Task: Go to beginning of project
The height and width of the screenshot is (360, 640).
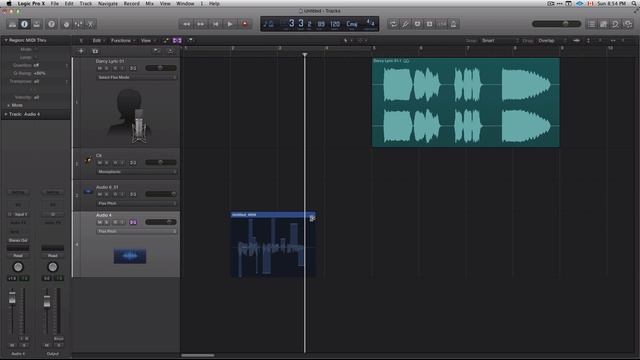Action: (216, 24)
